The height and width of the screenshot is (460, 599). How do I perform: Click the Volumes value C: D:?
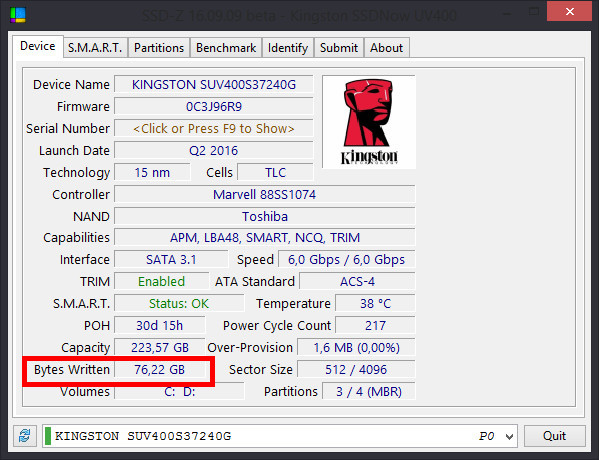point(179,392)
